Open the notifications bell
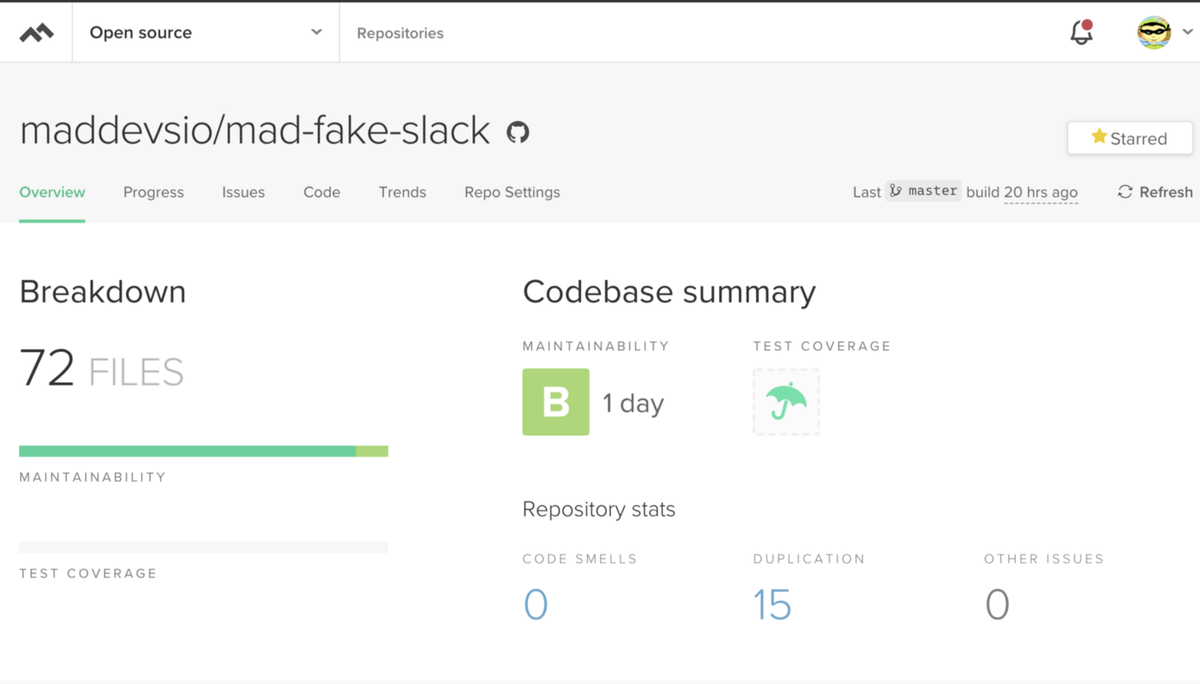Image resolution: width=1200 pixels, height=684 pixels. click(1081, 33)
